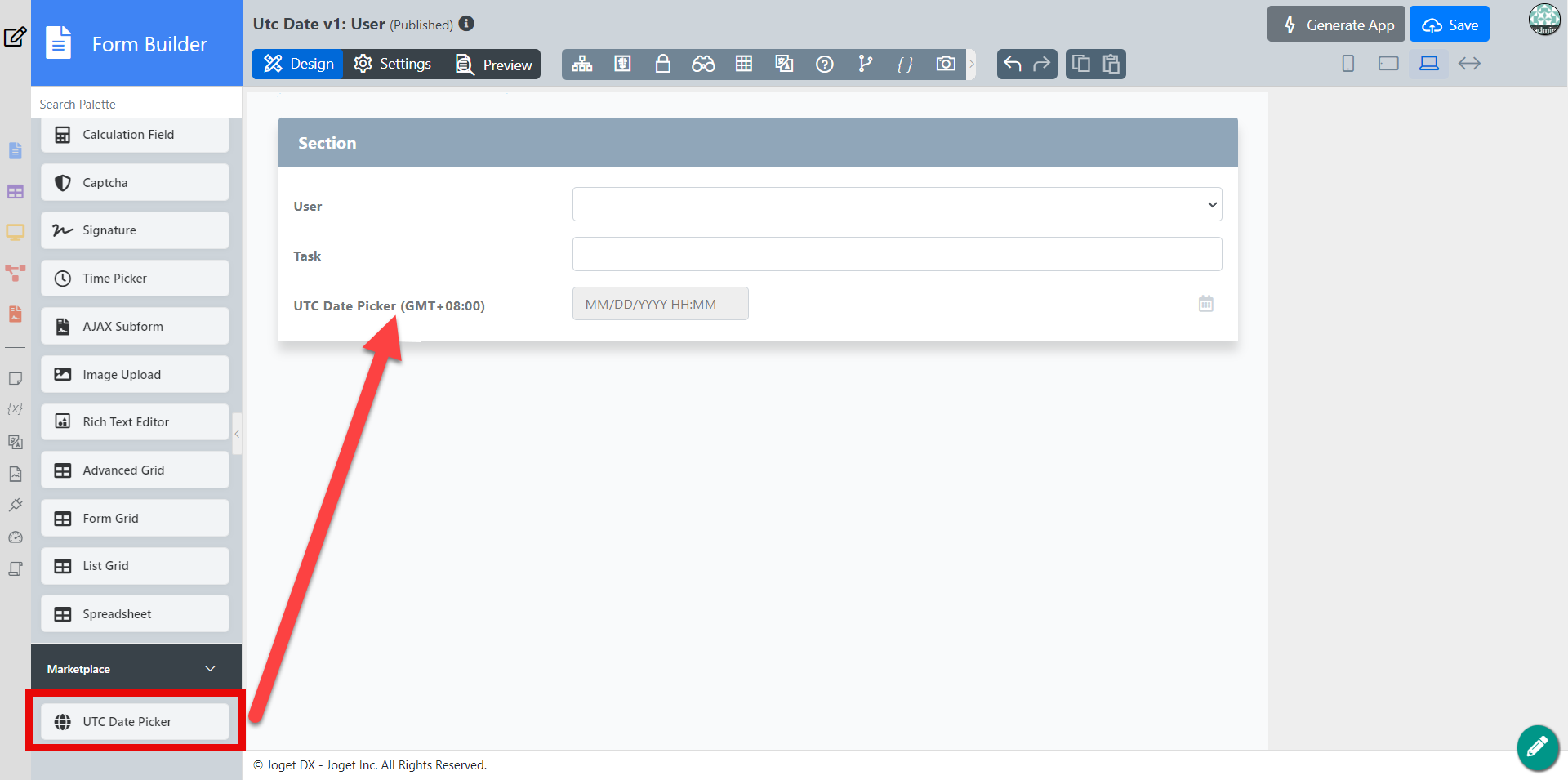This screenshot has width=1568, height=780.
Task: Select Captcha palette item
Action: [x=135, y=183]
